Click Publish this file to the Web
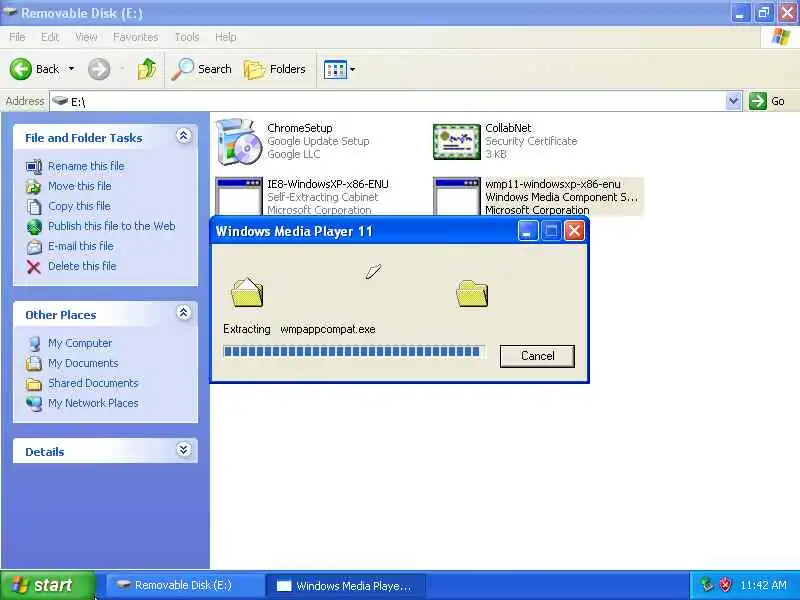 [x=112, y=226]
